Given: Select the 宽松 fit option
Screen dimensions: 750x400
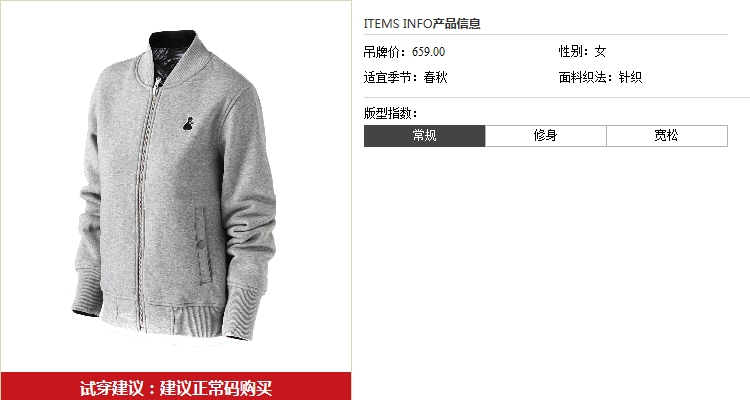Looking at the screenshot, I should click(x=667, y=136).
